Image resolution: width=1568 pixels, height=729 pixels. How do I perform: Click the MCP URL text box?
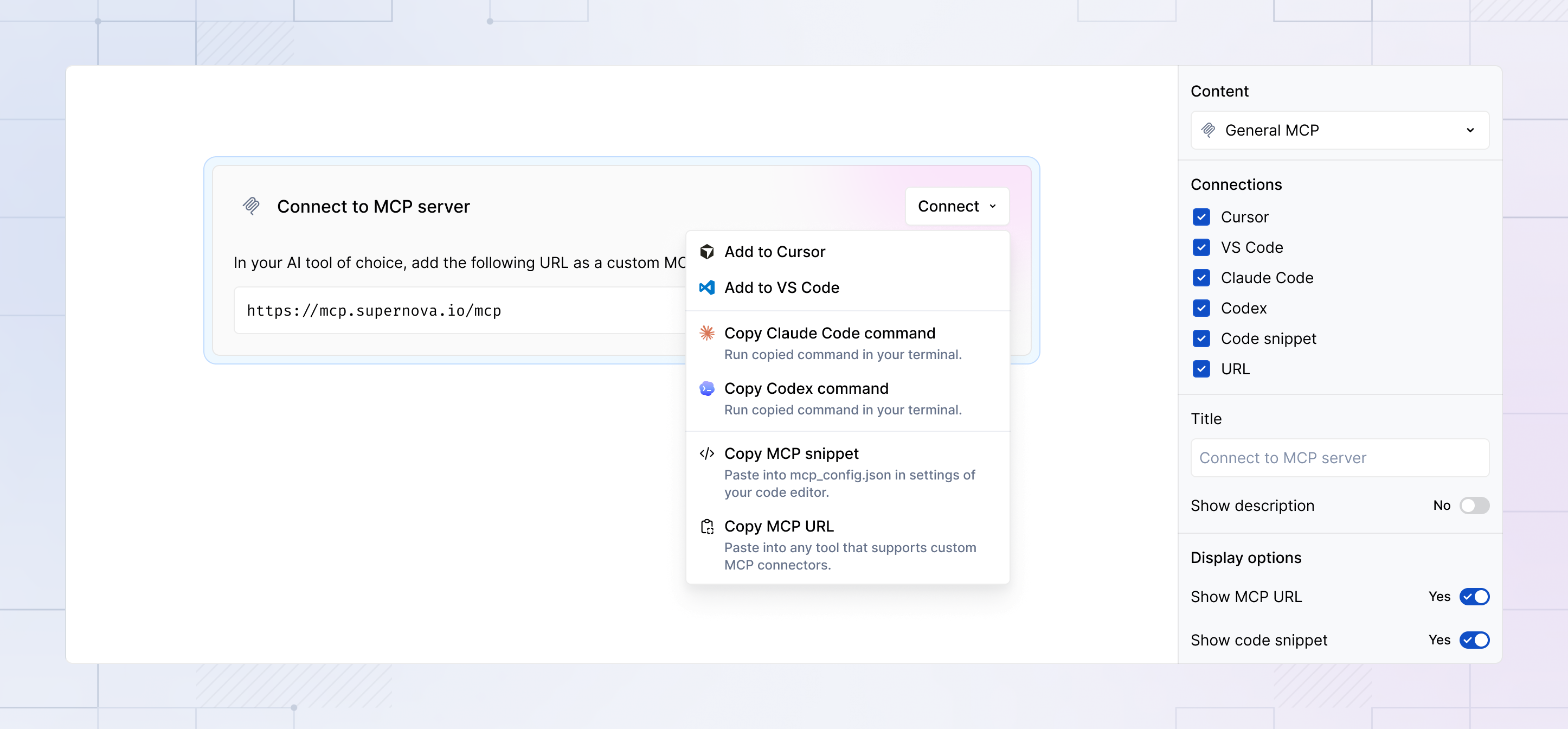coord(460,311)
